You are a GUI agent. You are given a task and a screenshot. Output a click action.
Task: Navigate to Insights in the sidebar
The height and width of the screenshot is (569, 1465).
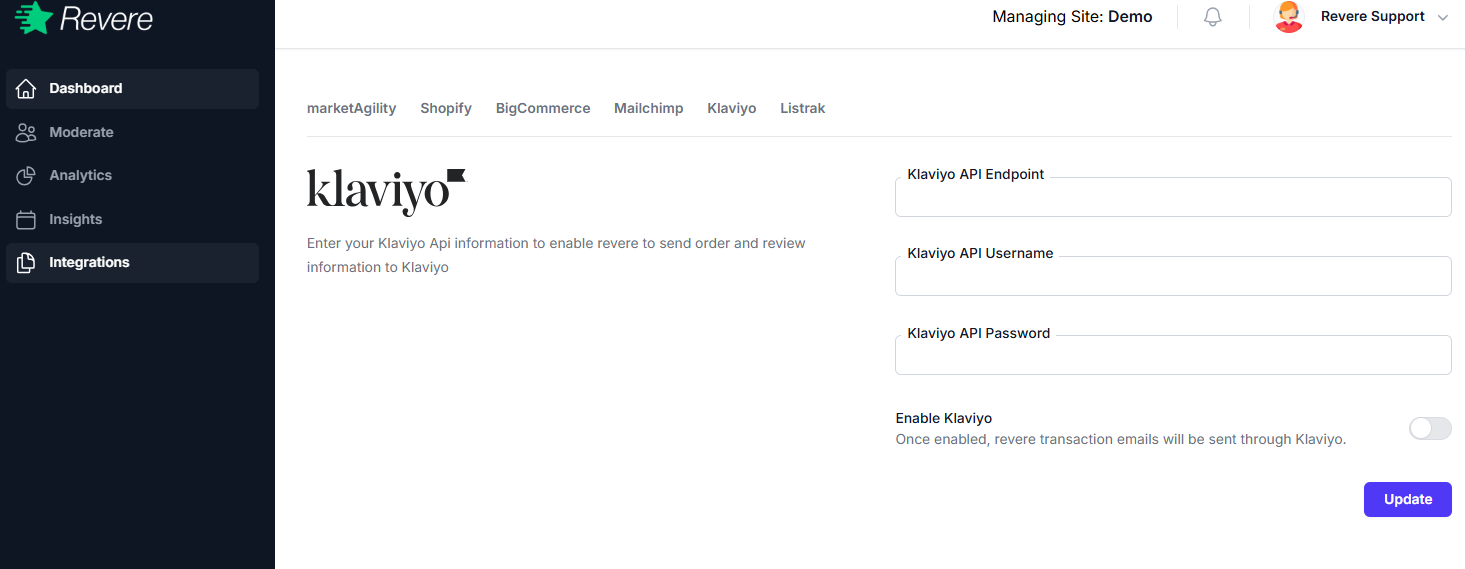[x=132, y=219]
